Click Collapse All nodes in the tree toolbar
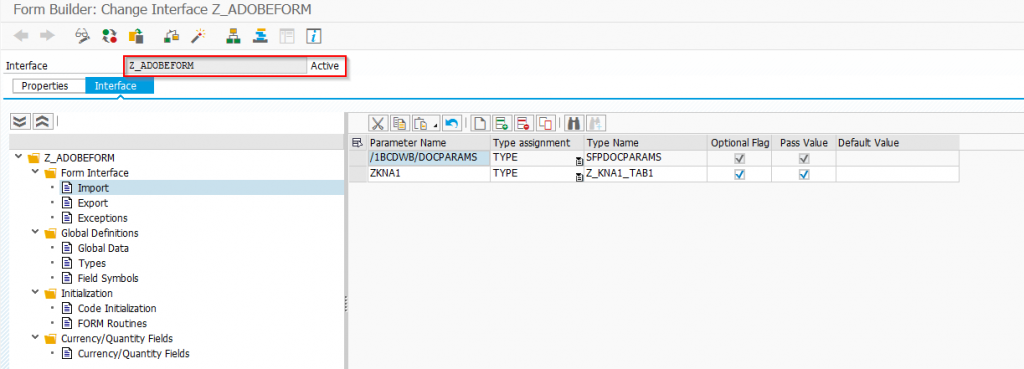This screenshot has height=369, width=1024. coord(42,121)
